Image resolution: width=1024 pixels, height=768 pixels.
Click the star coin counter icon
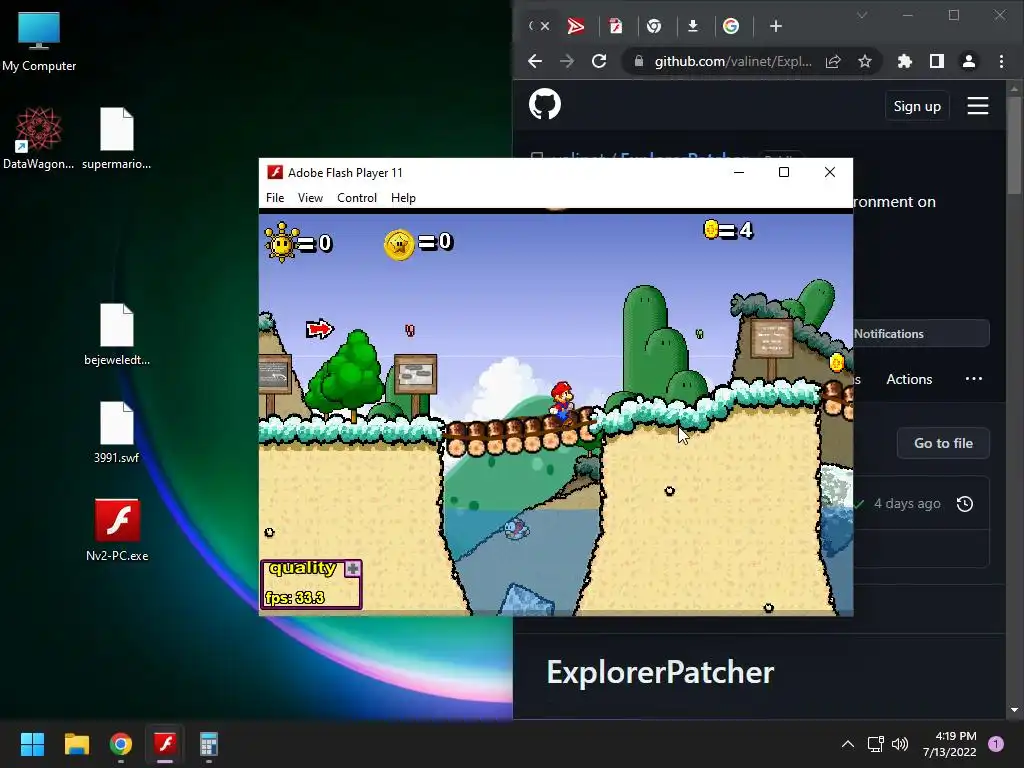(399, 245)
